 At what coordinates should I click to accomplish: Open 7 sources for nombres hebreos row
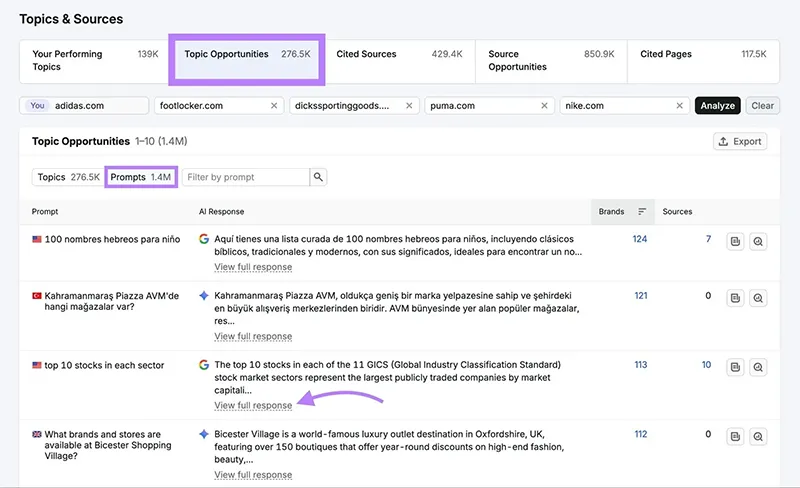708,239
